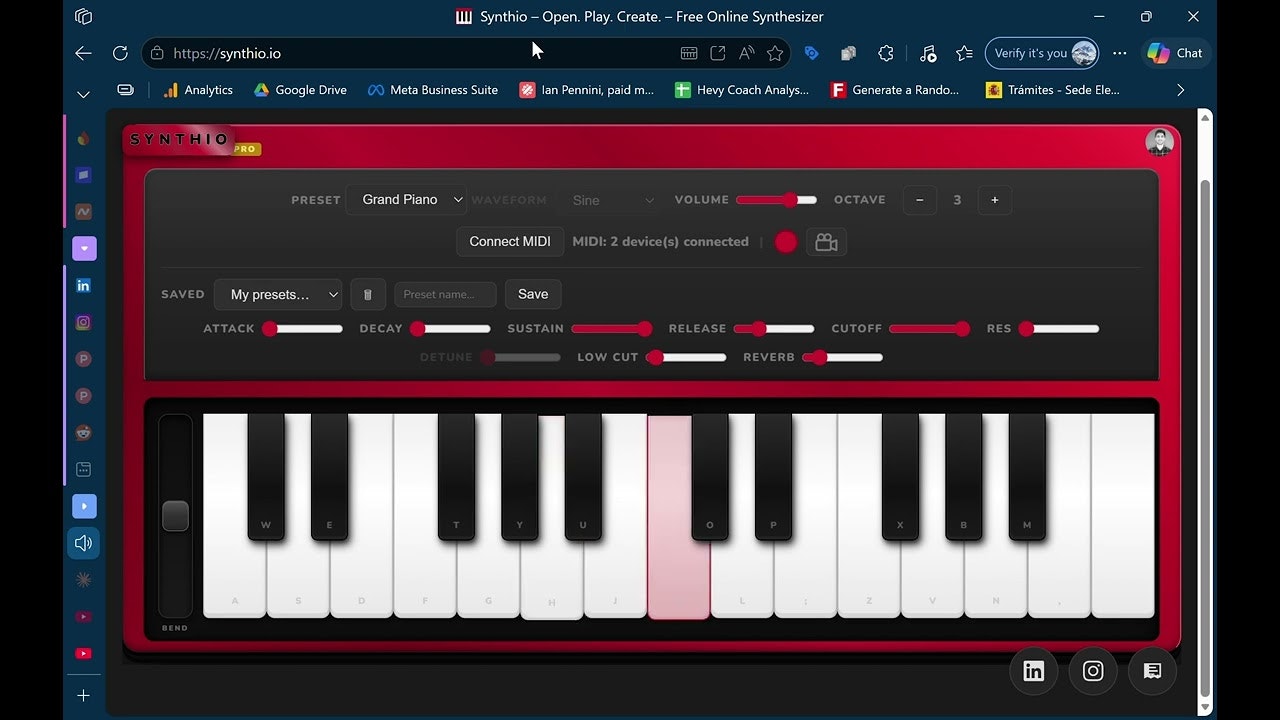Open the browser Settings and more menu
This screenshot has width=1280, height=720.
click(1120, 53)
